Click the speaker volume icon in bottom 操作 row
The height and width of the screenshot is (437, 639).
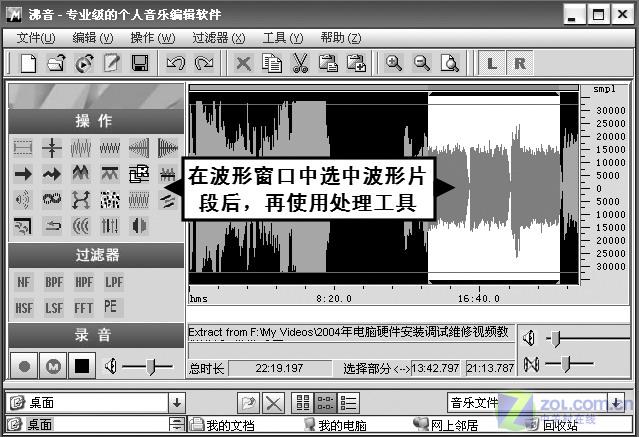139,225
